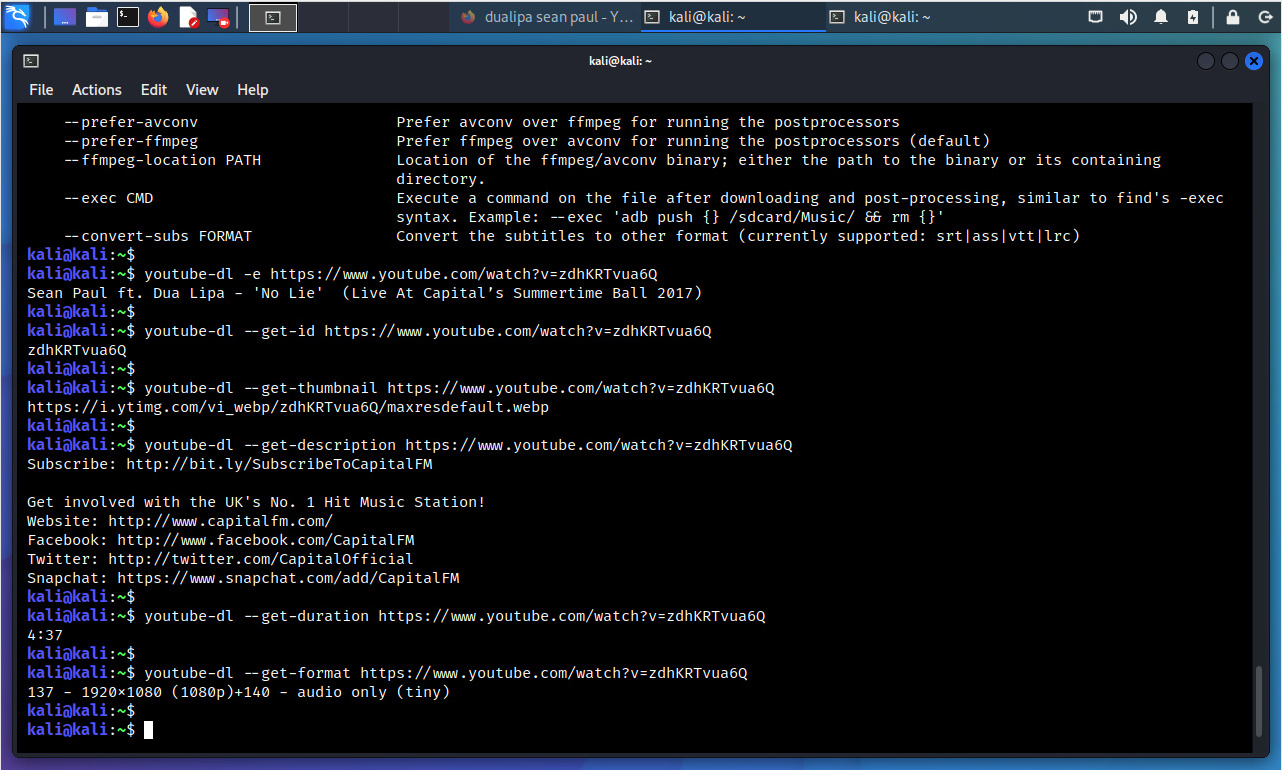
Task: Launch the terminal emulator from panel
Action: point(127,17)
